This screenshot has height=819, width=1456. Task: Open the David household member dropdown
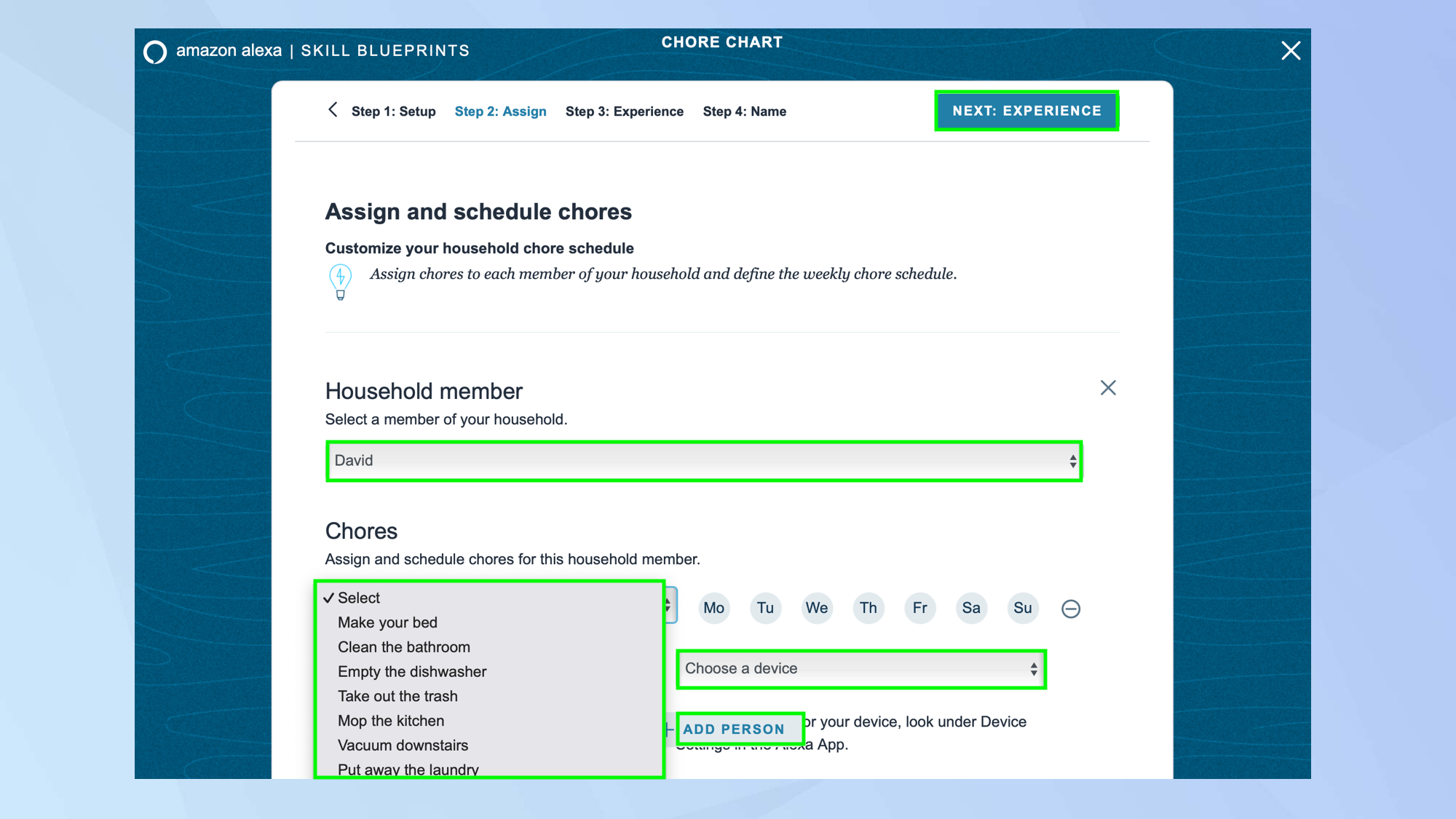pos(704,461)
